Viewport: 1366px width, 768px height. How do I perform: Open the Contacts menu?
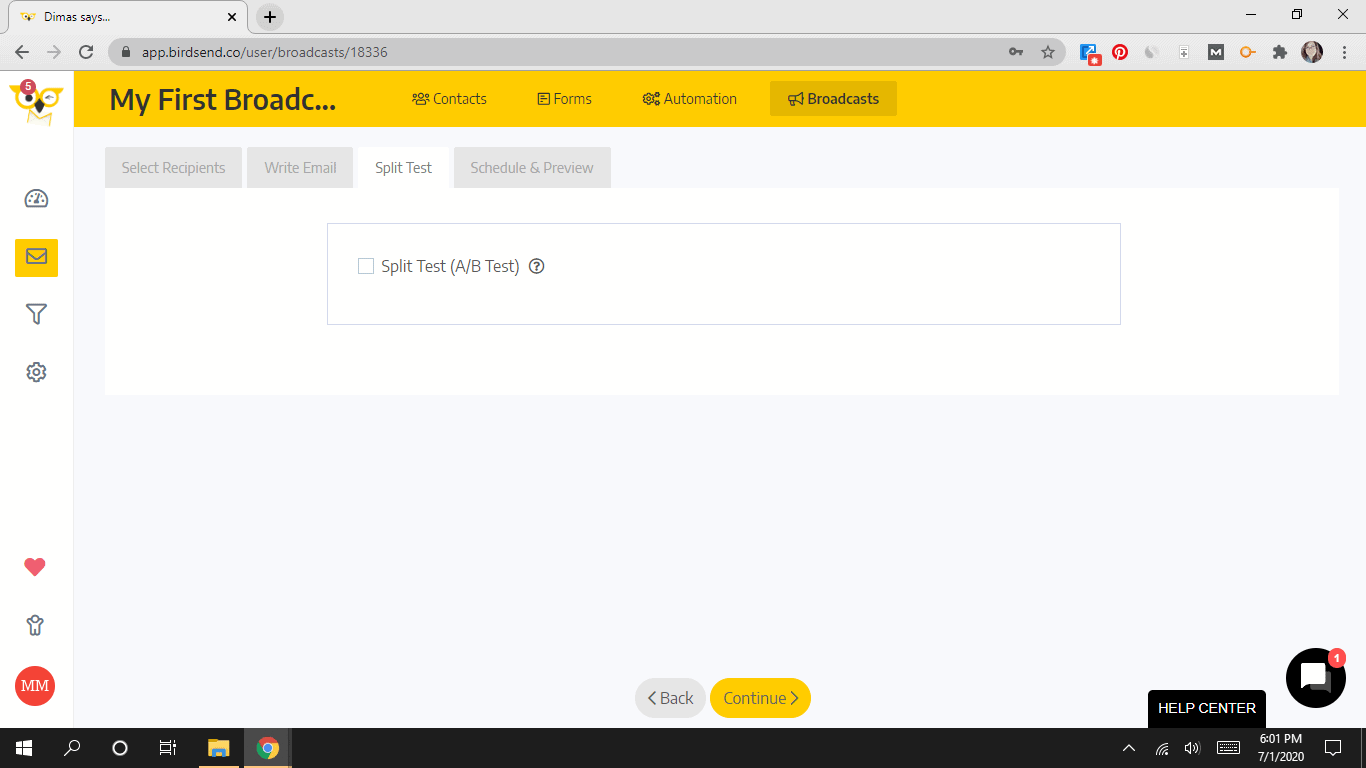click(449, 99)
